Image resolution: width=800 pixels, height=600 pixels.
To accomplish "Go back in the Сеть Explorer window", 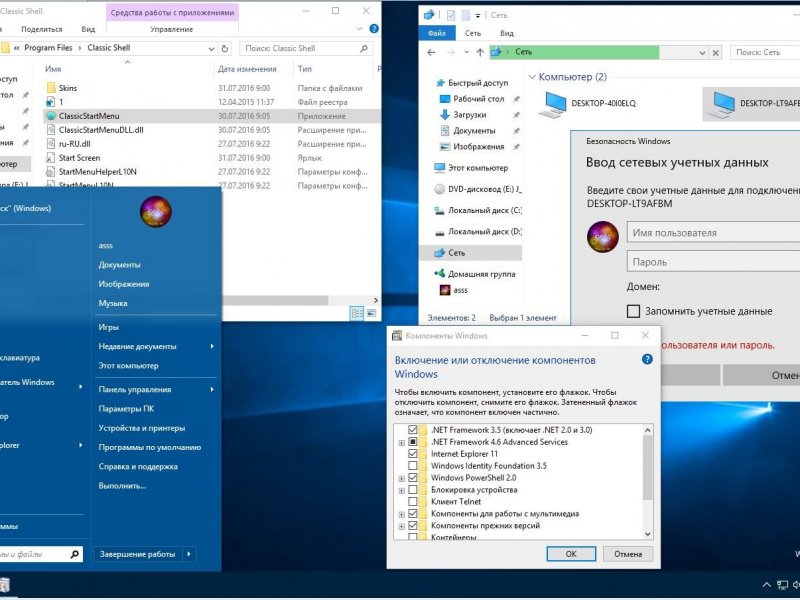I will pos(432,52).
